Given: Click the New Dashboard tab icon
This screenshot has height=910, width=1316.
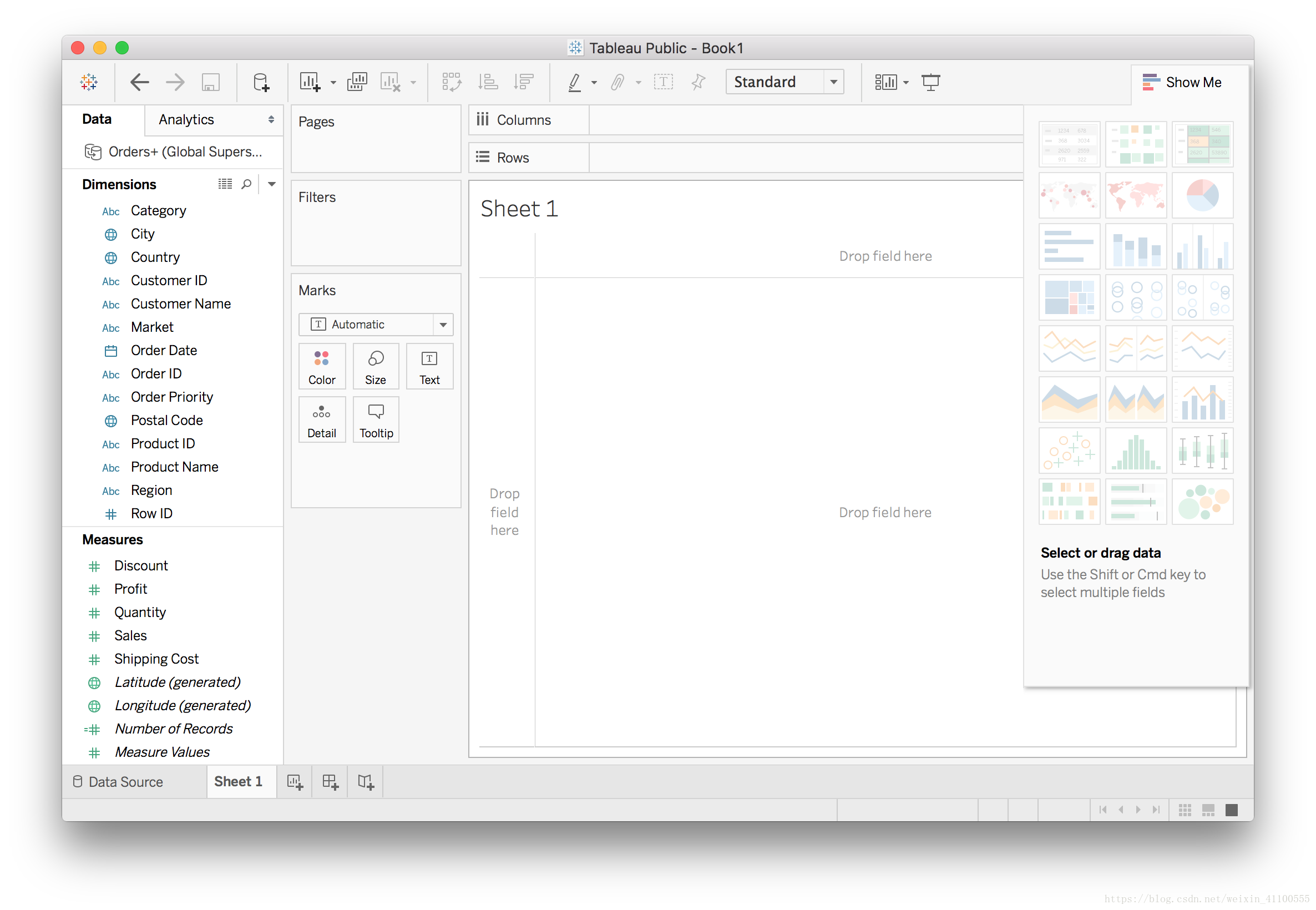Looking at the screenshot, I should (330, 782).
